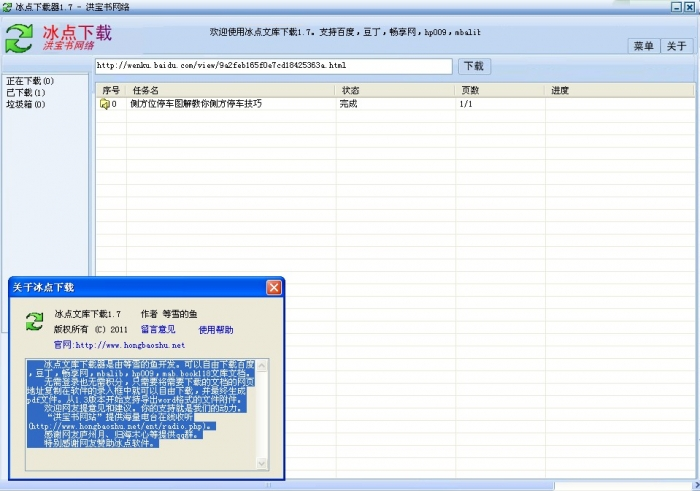
Task: Sort by 页数 column header
Action: 500,90
